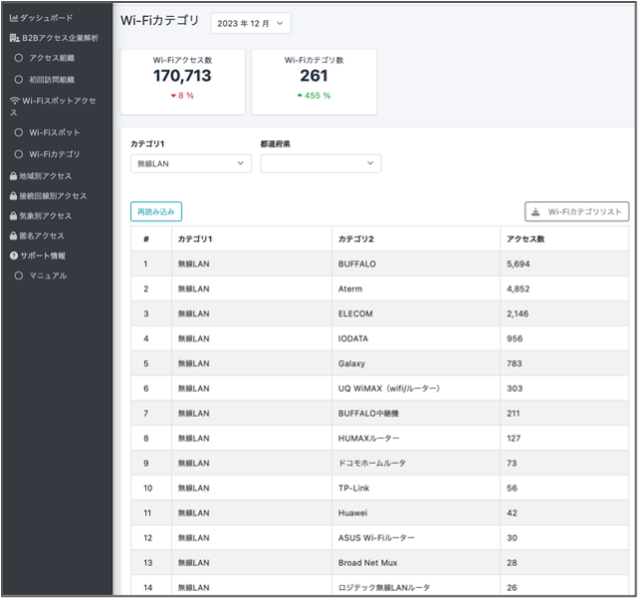Open ダッシュボード in the sidebar
Image resolution: width=641 pixels, height=601 pixels.
pos(41,18)
